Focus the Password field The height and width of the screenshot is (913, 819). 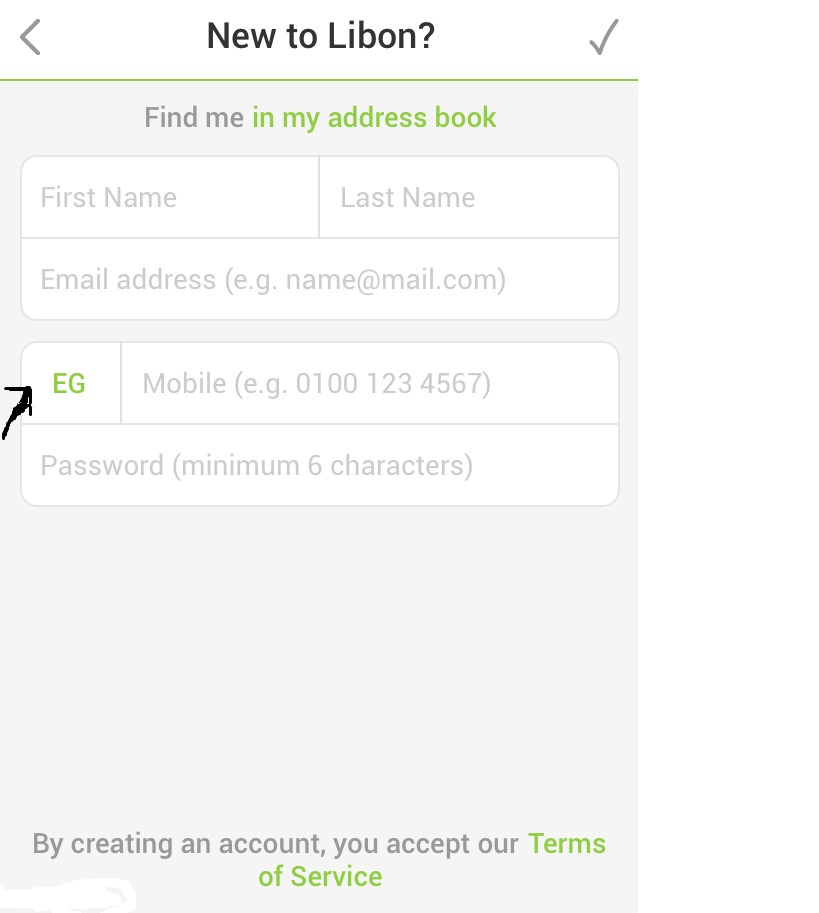(320, 466)
